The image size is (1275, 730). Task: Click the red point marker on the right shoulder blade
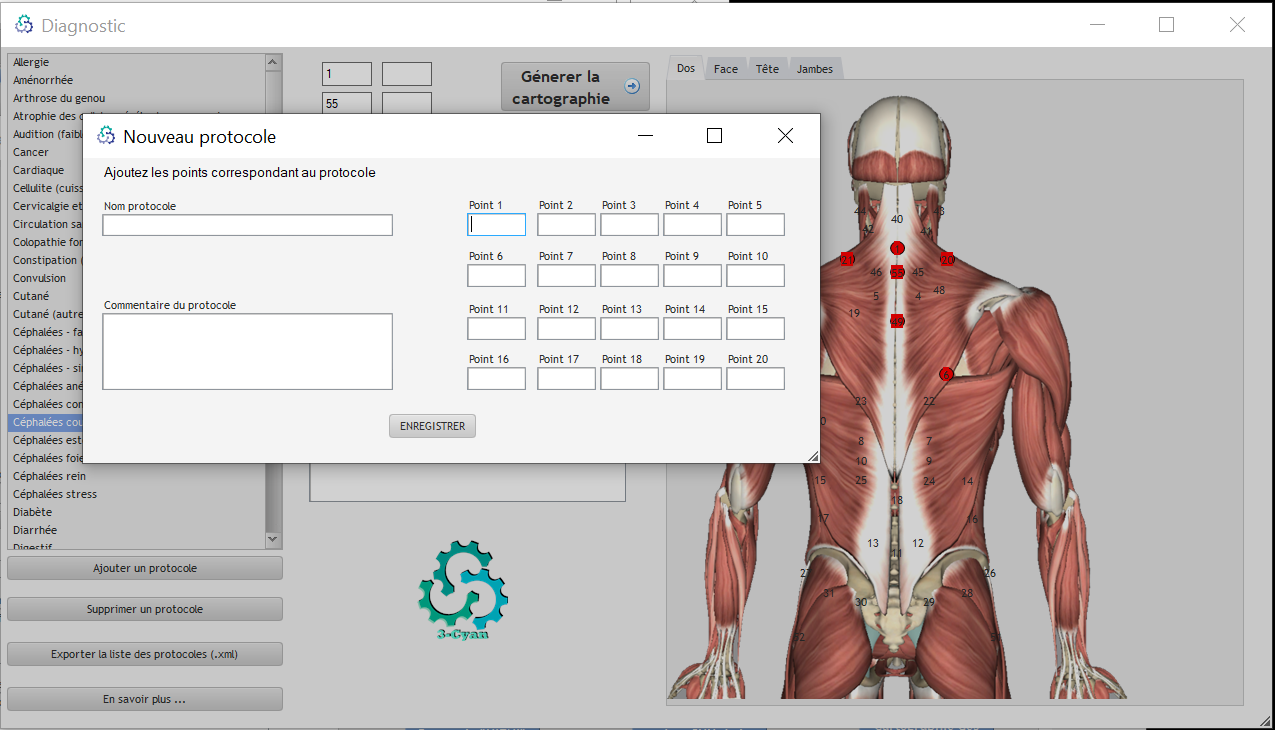point(946,374)
